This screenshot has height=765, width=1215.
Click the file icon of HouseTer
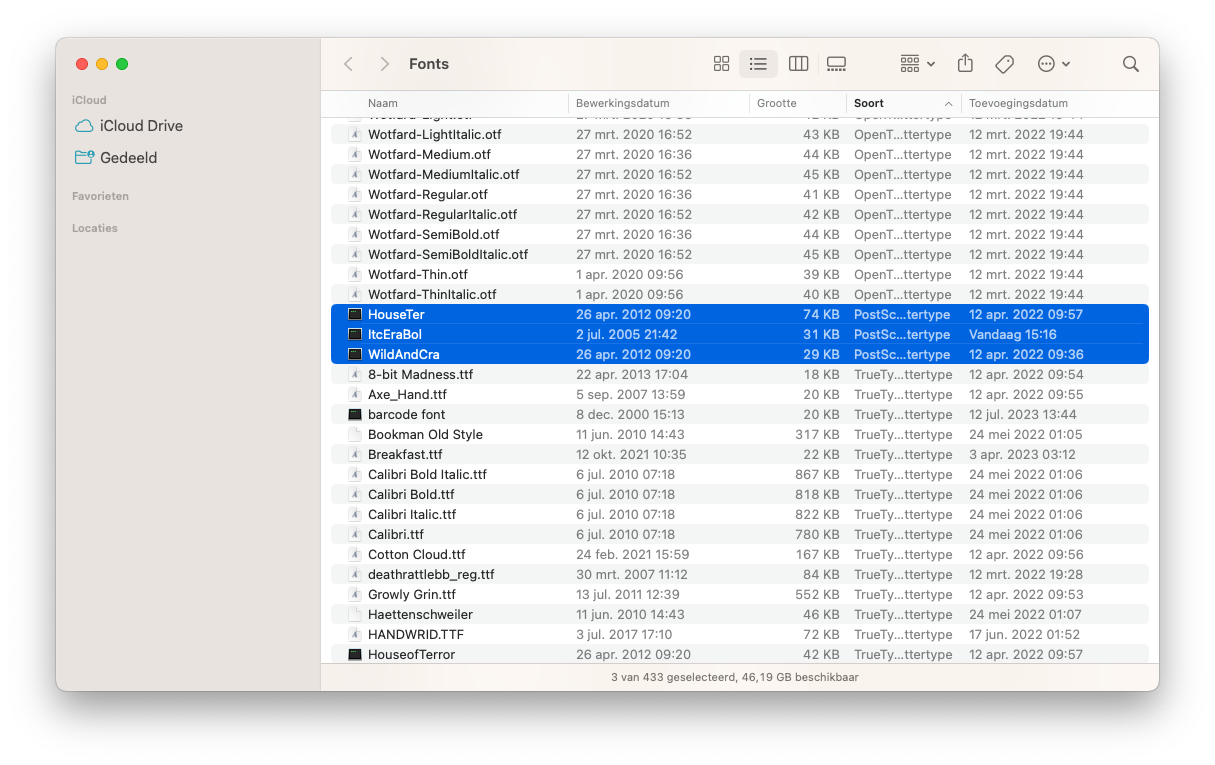(354, 314)
